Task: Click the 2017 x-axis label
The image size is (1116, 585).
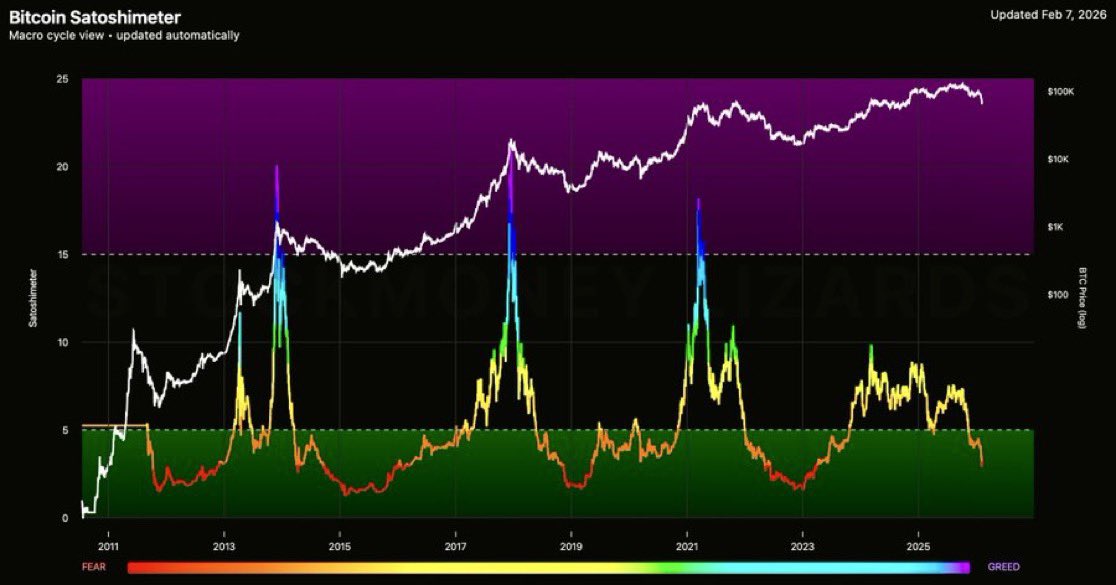Action: (456, 547)
